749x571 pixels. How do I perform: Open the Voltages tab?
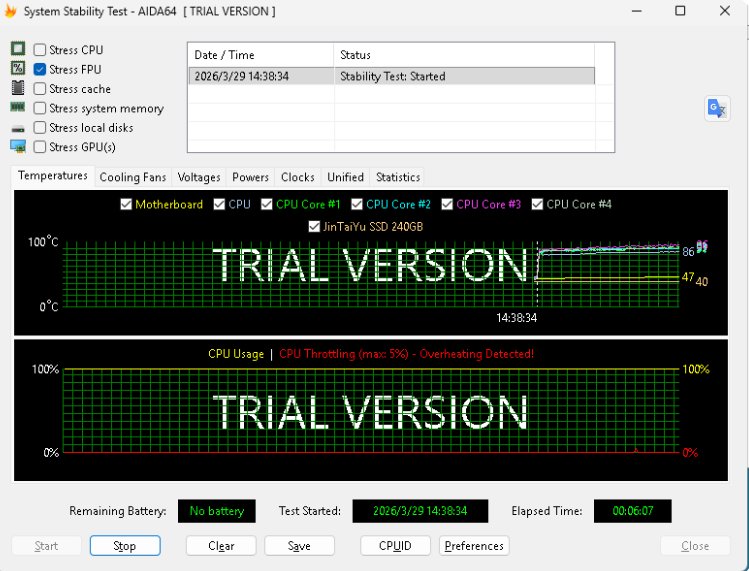coord(199,177)
